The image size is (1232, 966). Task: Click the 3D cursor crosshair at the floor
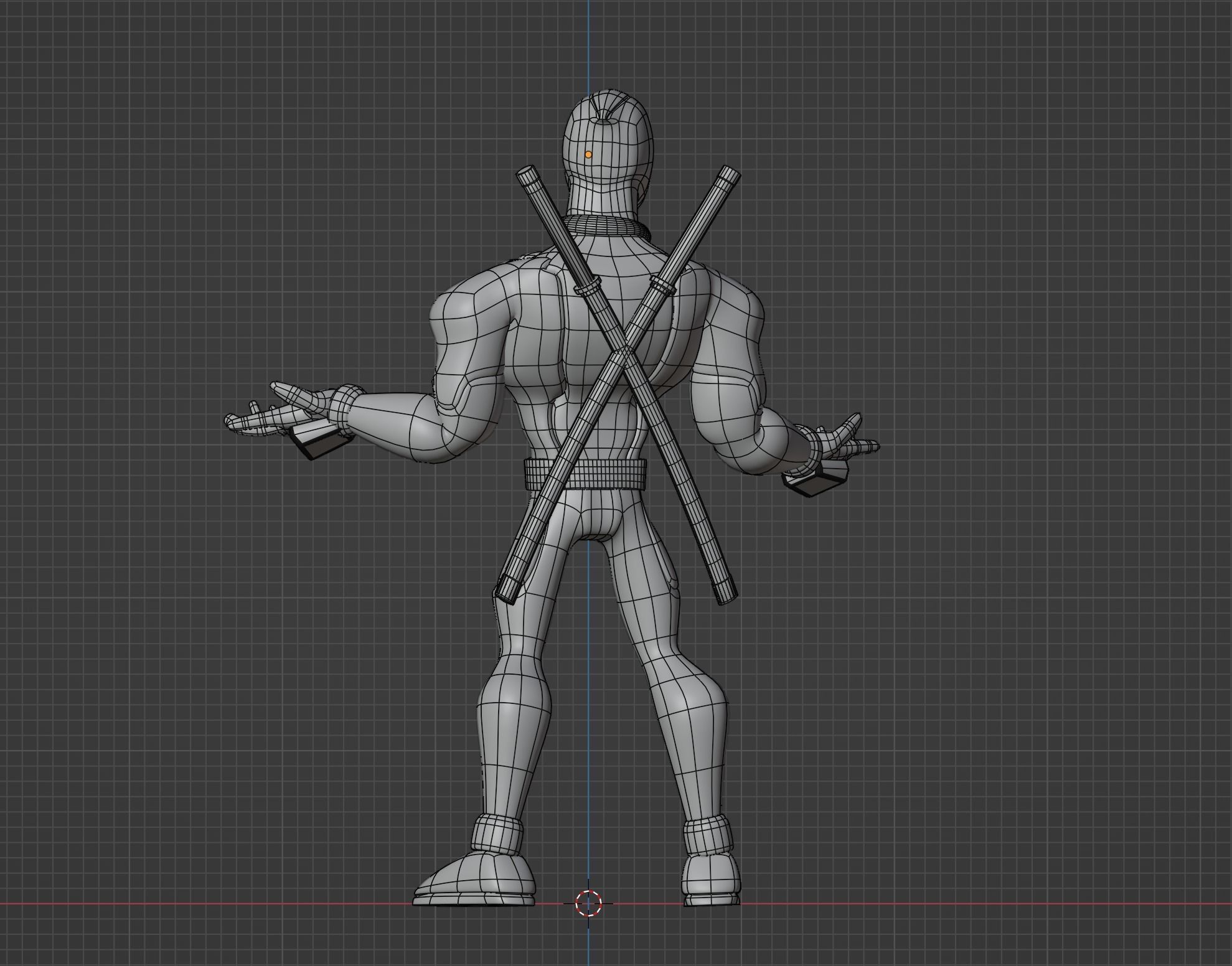coord(588,903)
